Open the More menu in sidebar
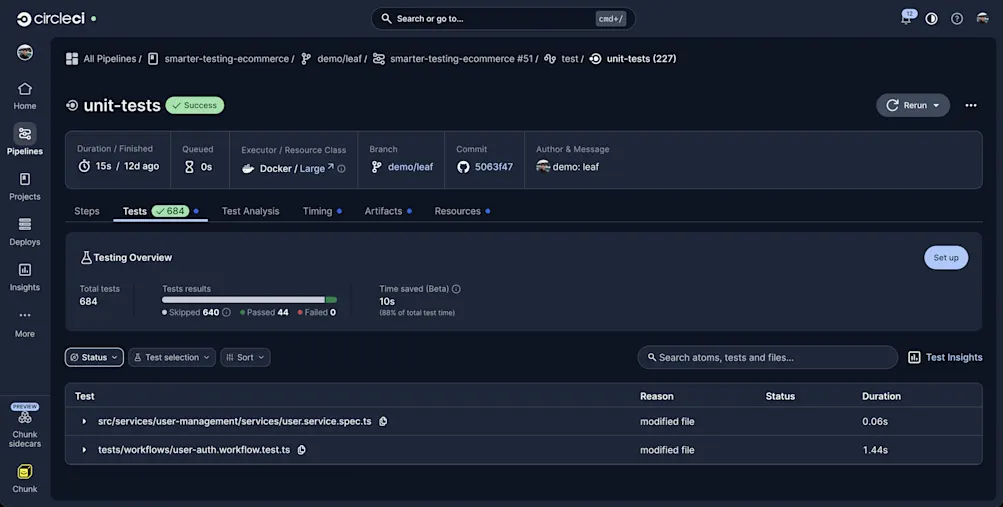The height and width of the screenshot is (507, 1003). [25, 323]
